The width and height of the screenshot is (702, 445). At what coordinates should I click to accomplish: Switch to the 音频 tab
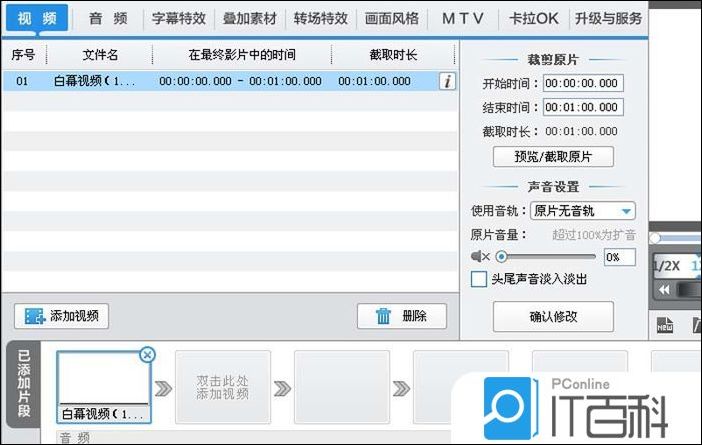pos(108,18)
